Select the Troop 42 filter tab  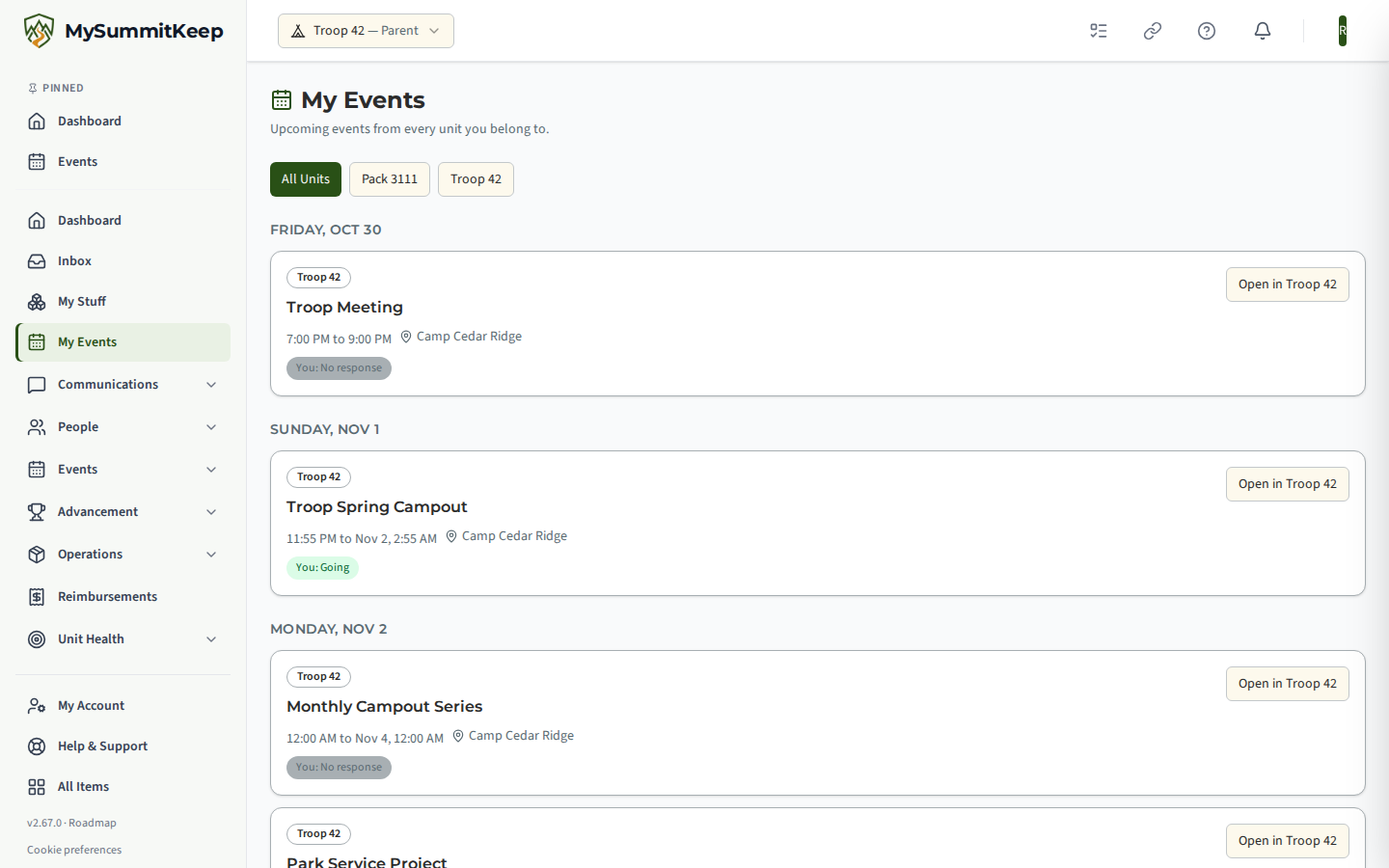click(476, 179)
